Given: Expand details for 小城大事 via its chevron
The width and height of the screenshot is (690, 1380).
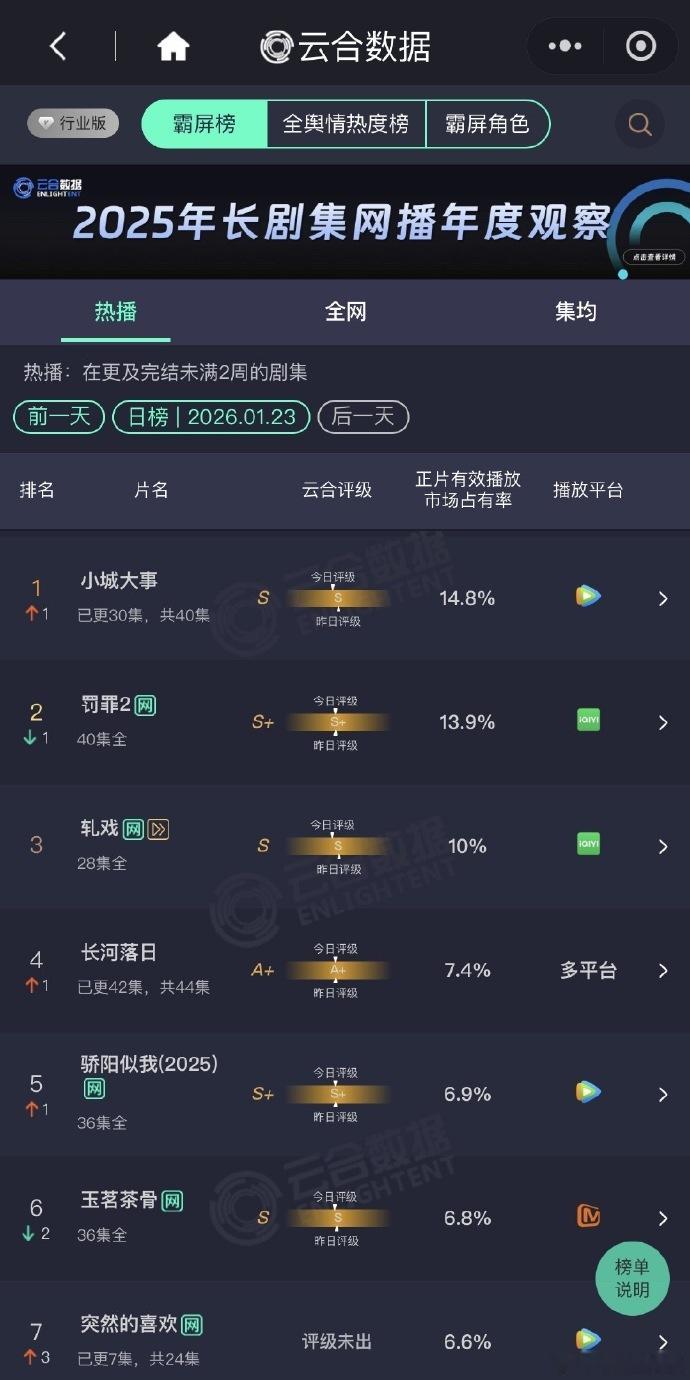Looking at the screenshot, I should [x=662, y=597].
